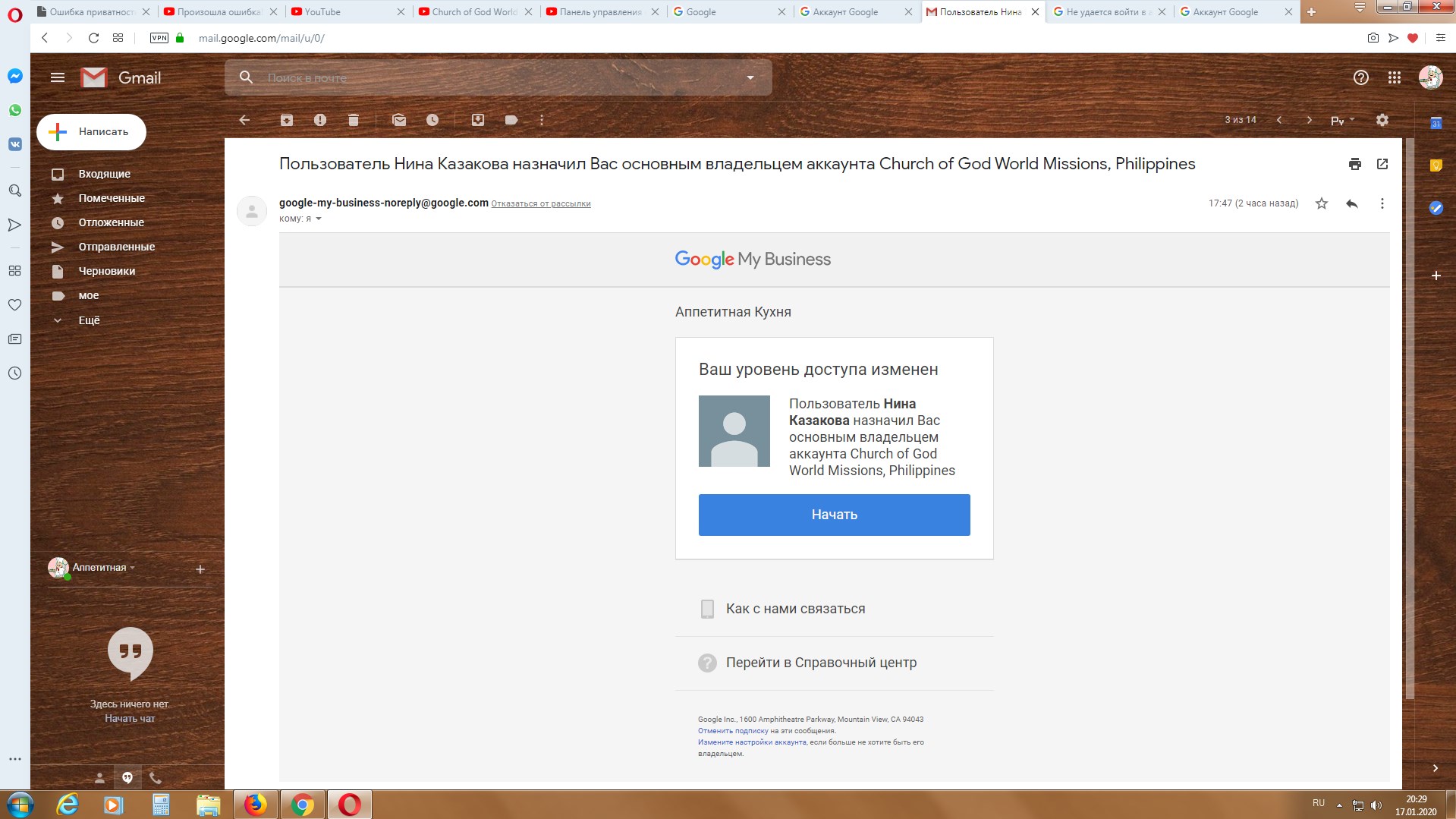Open more actions in the email toolbar
Screen dimensions: 1456x819
542,120
